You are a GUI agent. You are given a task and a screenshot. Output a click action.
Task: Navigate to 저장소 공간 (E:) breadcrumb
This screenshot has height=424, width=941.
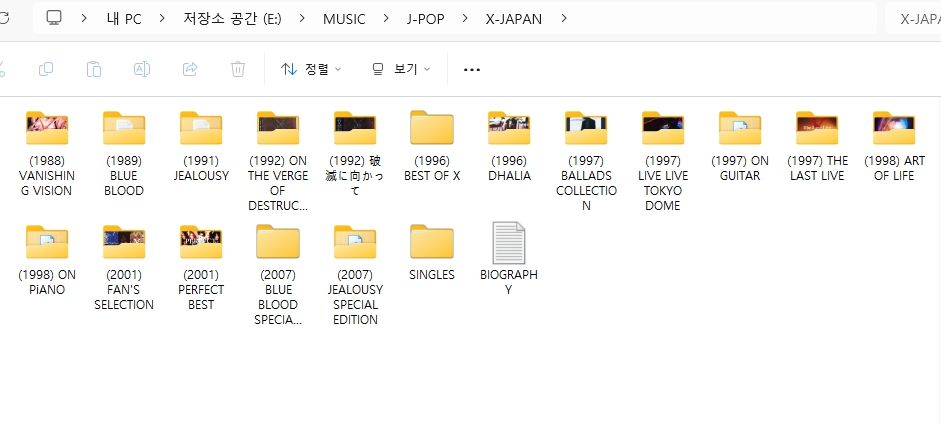[232, 19]
